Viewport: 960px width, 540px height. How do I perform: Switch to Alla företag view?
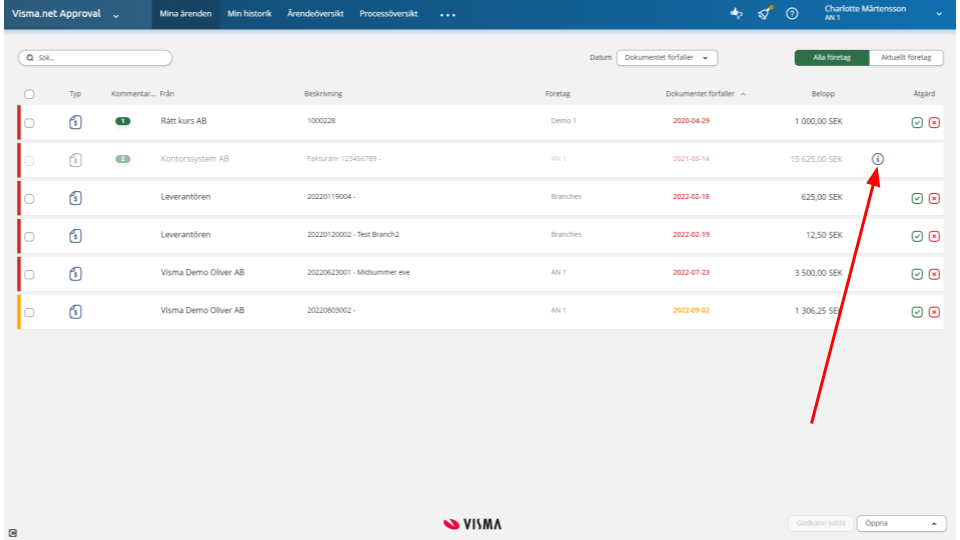(831, 58)
